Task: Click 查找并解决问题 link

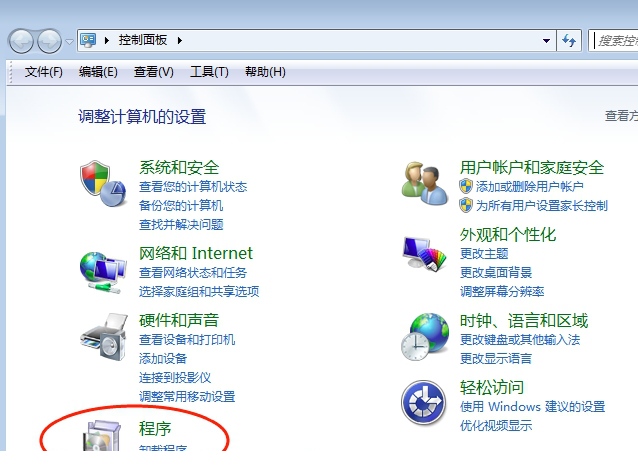Action: click(x=181, y=225)
